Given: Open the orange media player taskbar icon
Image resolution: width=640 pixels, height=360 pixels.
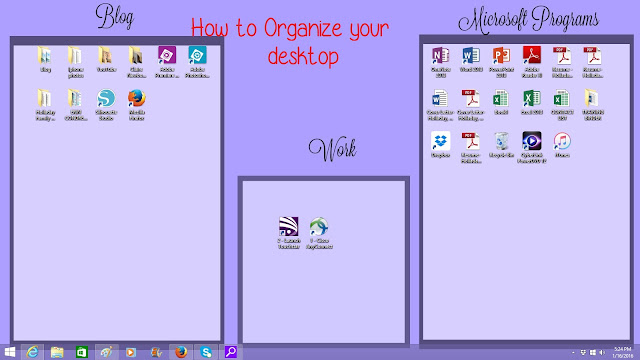Looking at the screenshot, I should click(131, 352).
